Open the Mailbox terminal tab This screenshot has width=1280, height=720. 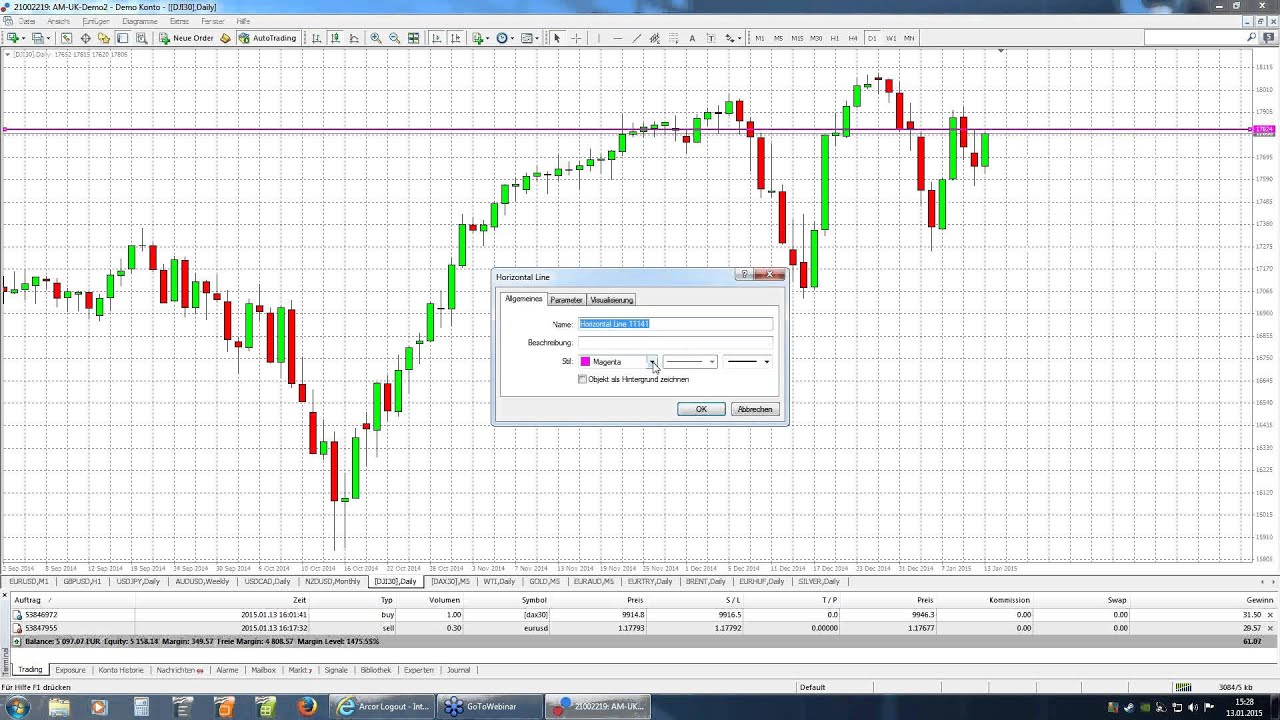pos(263,670)
